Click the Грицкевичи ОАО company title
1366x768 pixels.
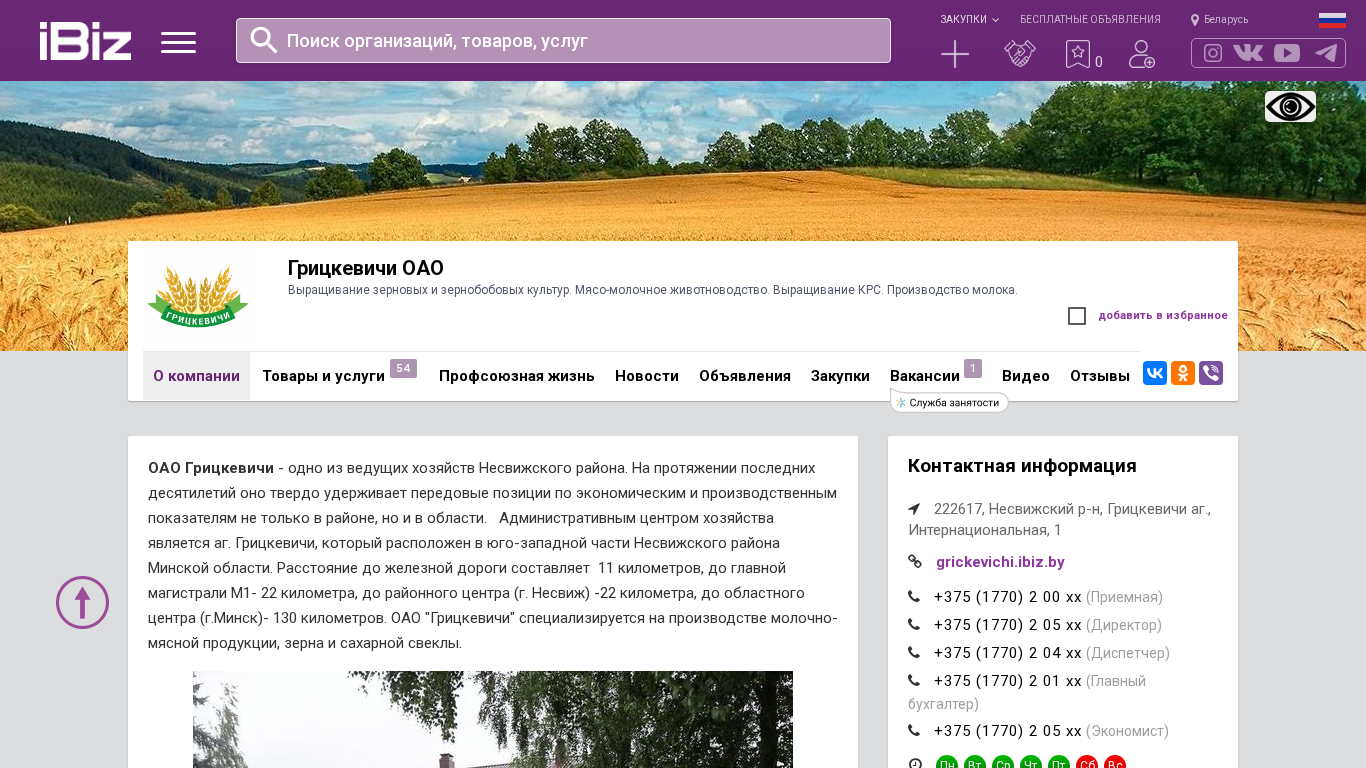pyautogui.click(x=366, y=268)
